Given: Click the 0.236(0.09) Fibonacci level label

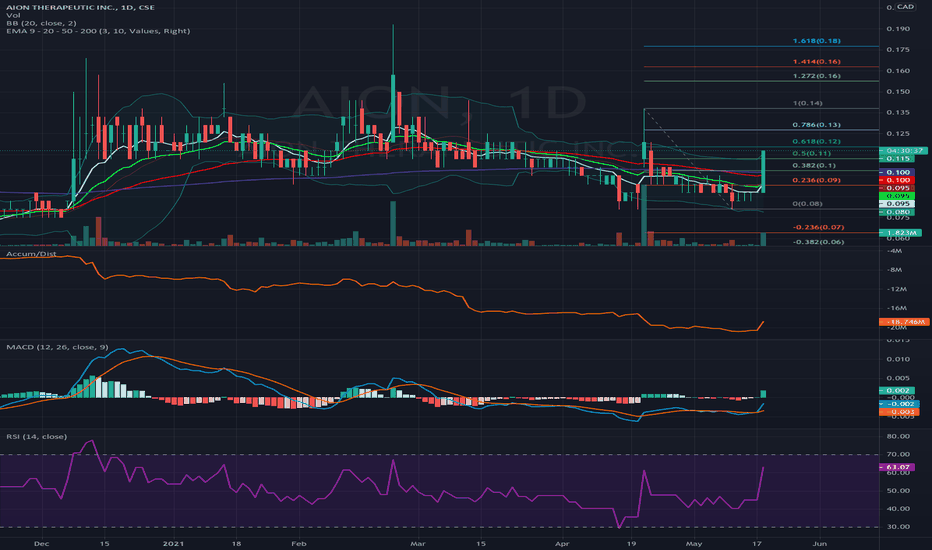Looking at the screenshot, I should point(816,180).
